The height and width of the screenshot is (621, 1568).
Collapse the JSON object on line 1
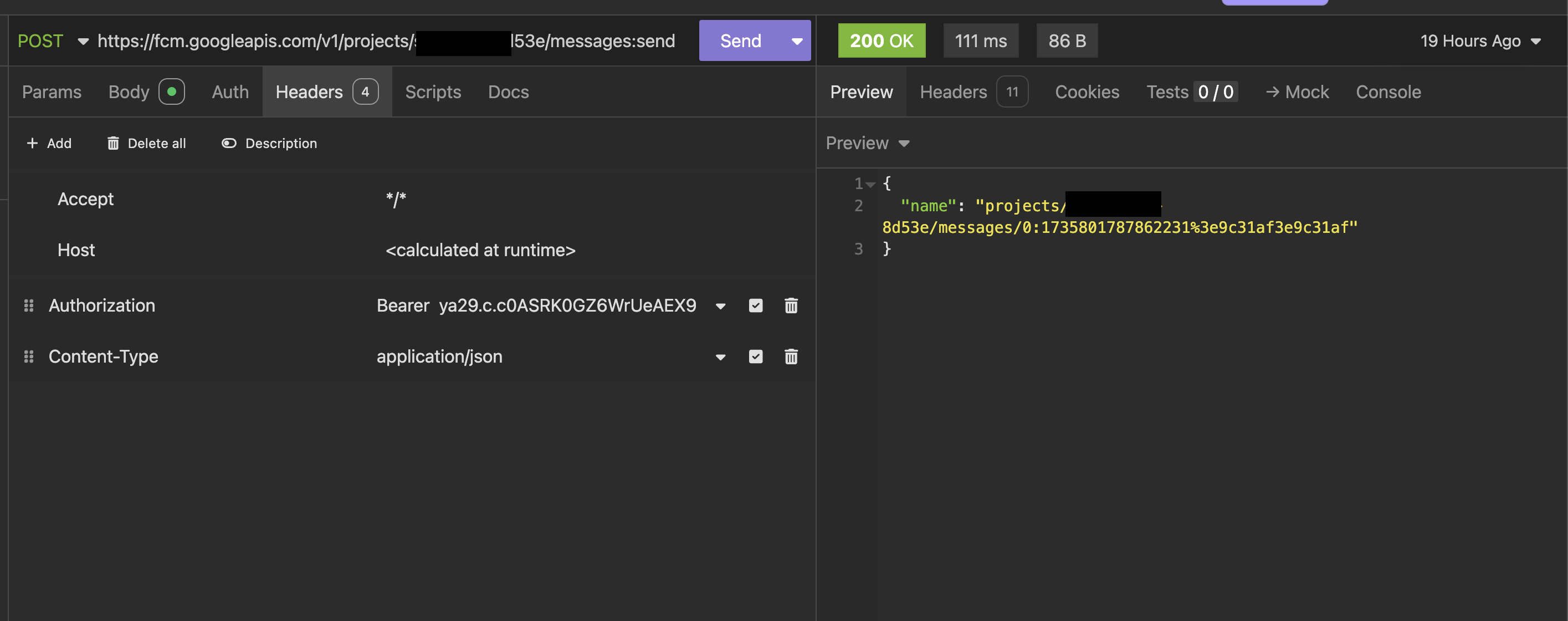[x=871, y=184]
